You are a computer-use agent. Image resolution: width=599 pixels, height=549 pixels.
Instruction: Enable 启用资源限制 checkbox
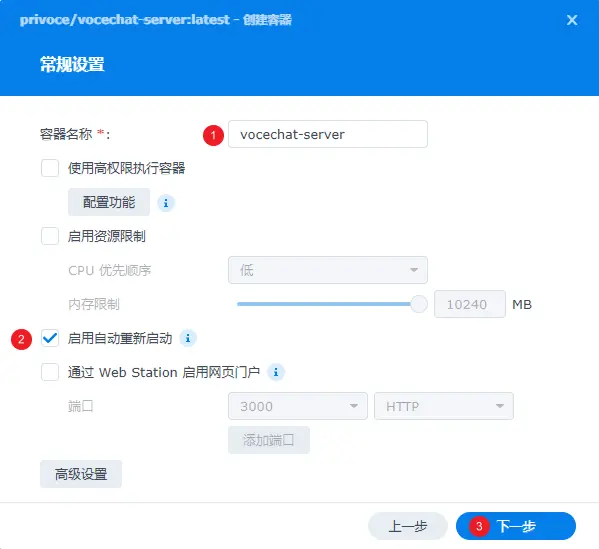coord(50,236)
